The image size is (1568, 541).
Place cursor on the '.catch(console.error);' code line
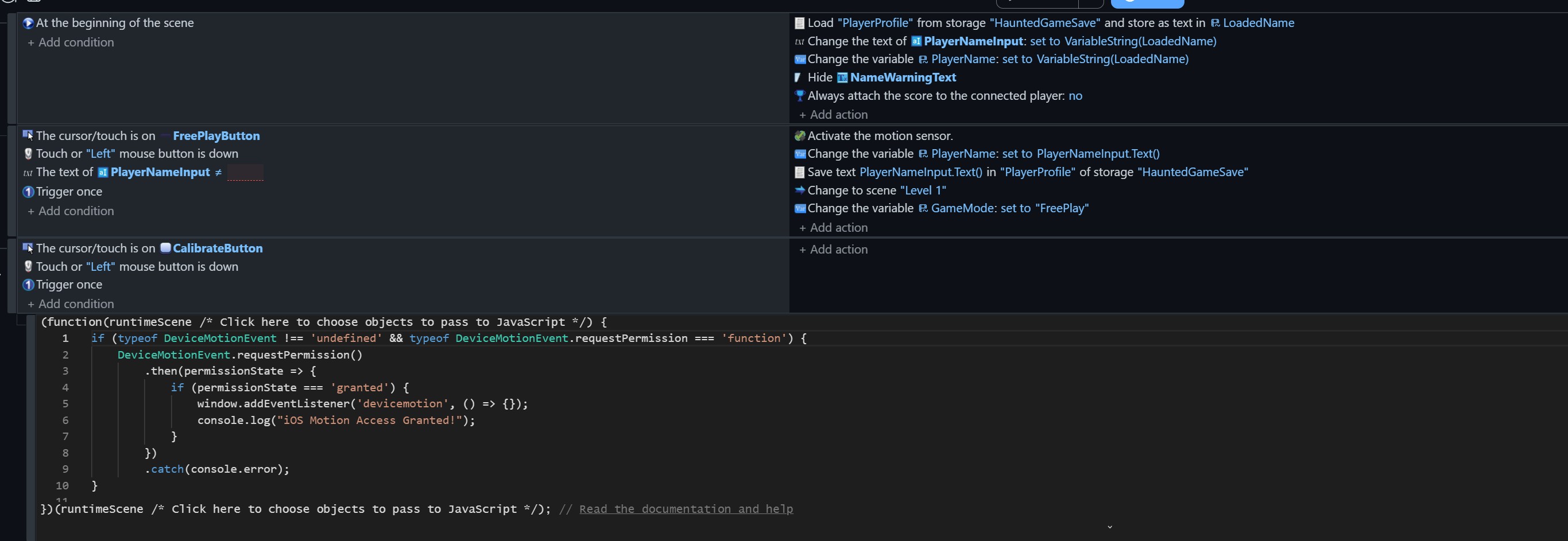pyautogui.click(x=216, y=469)
